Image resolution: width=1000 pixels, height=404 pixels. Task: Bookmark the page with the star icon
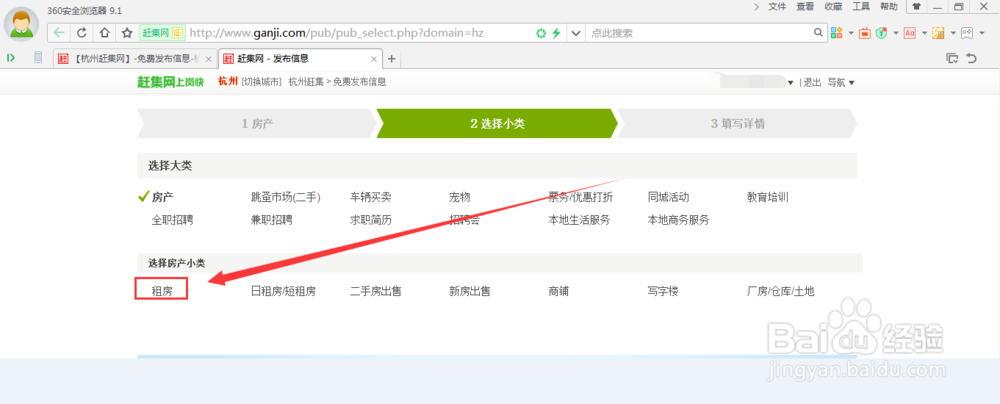click(127, 33)
